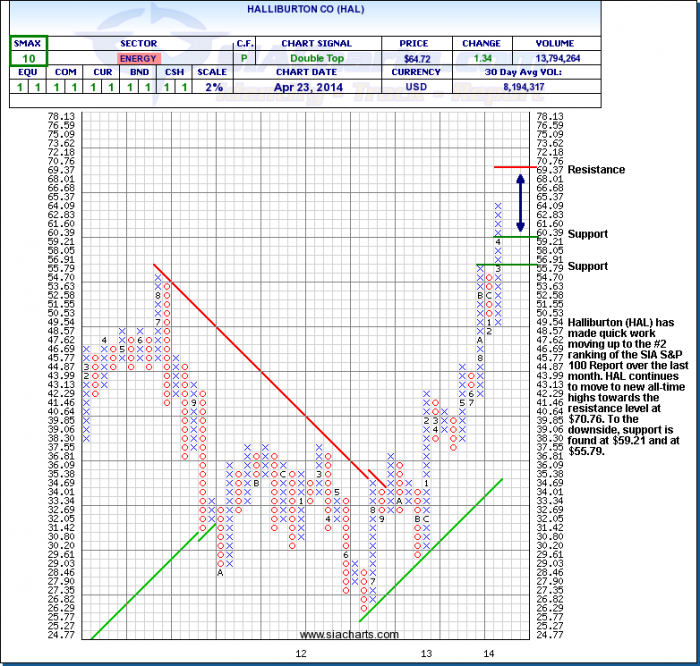Viewport: 700px width, 666px height.
Task: Click the www.siacharts.com link
Action: pos(349,634)
